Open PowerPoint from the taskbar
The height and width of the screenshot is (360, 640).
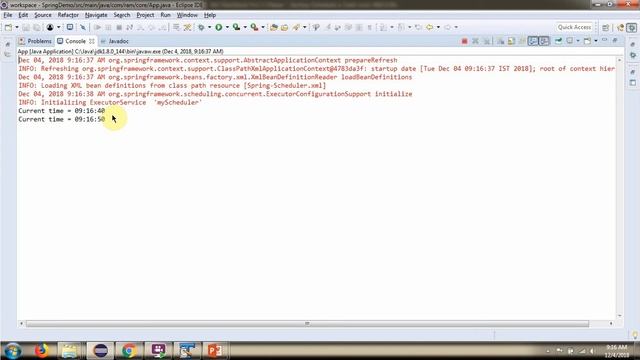pos(215,350)
